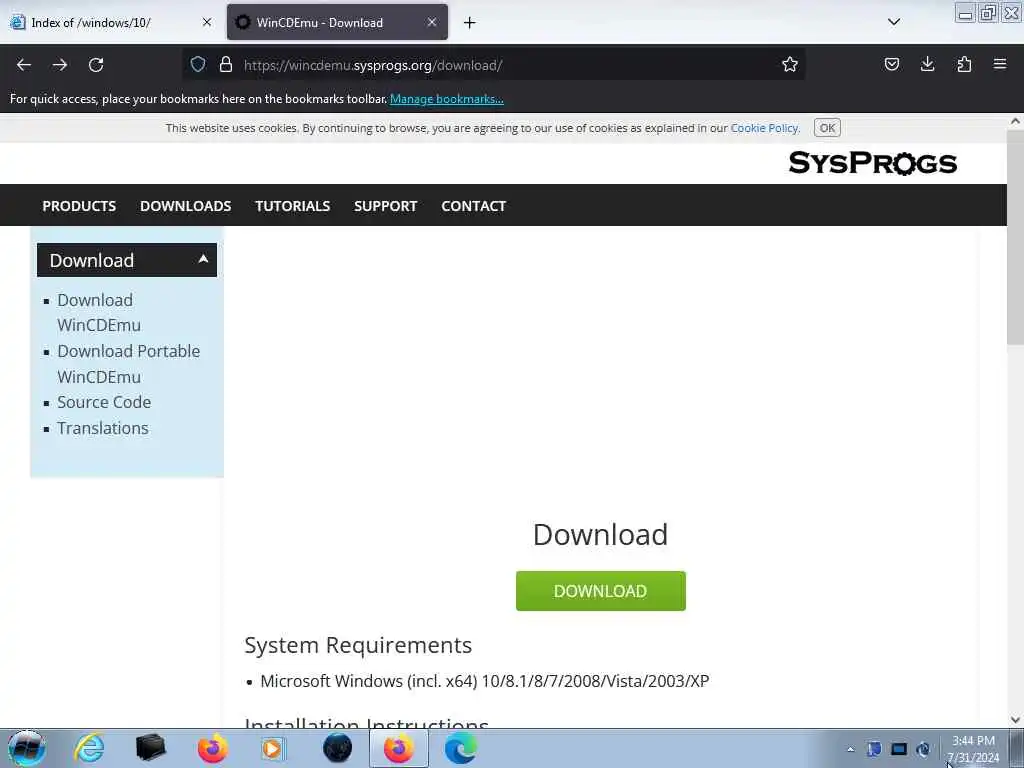Open the Cookie Policy link
The height and width of the screenshot is (768, 1024).
coord(764,128)
